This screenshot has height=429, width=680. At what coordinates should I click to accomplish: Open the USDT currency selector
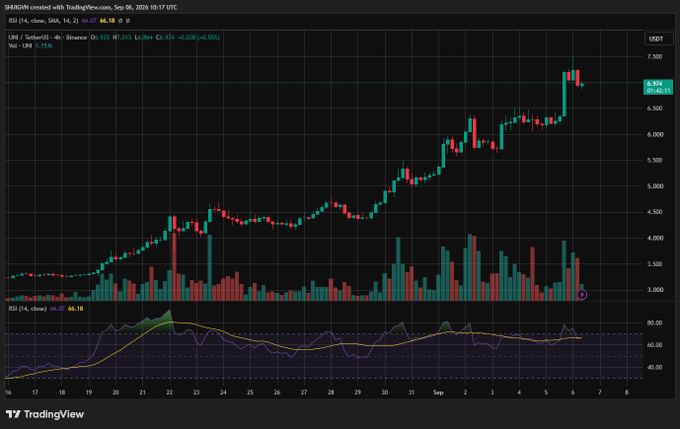658,39
